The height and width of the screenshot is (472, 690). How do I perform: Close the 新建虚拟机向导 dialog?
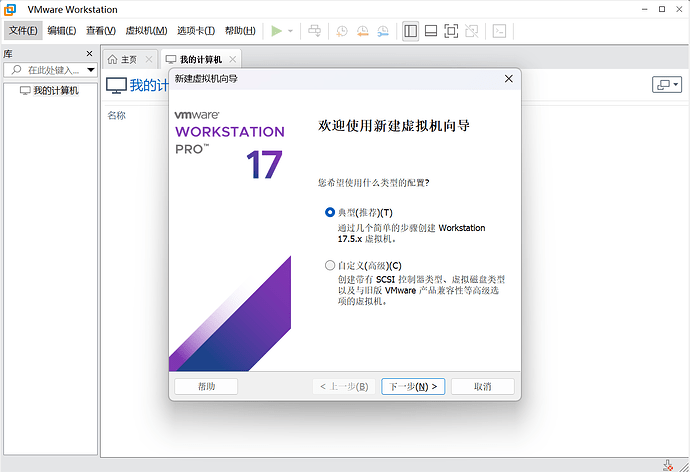point(509,79)
